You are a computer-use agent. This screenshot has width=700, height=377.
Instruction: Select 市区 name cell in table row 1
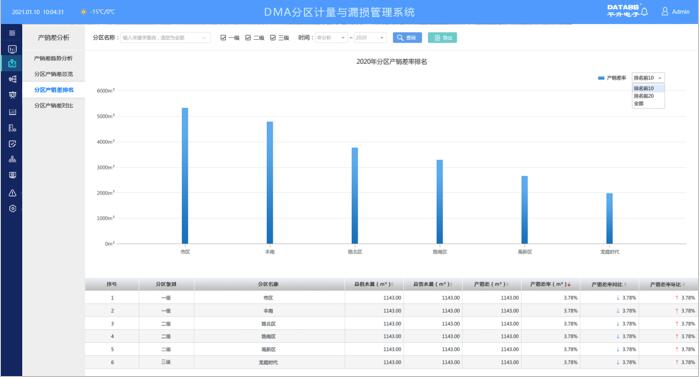268,297
